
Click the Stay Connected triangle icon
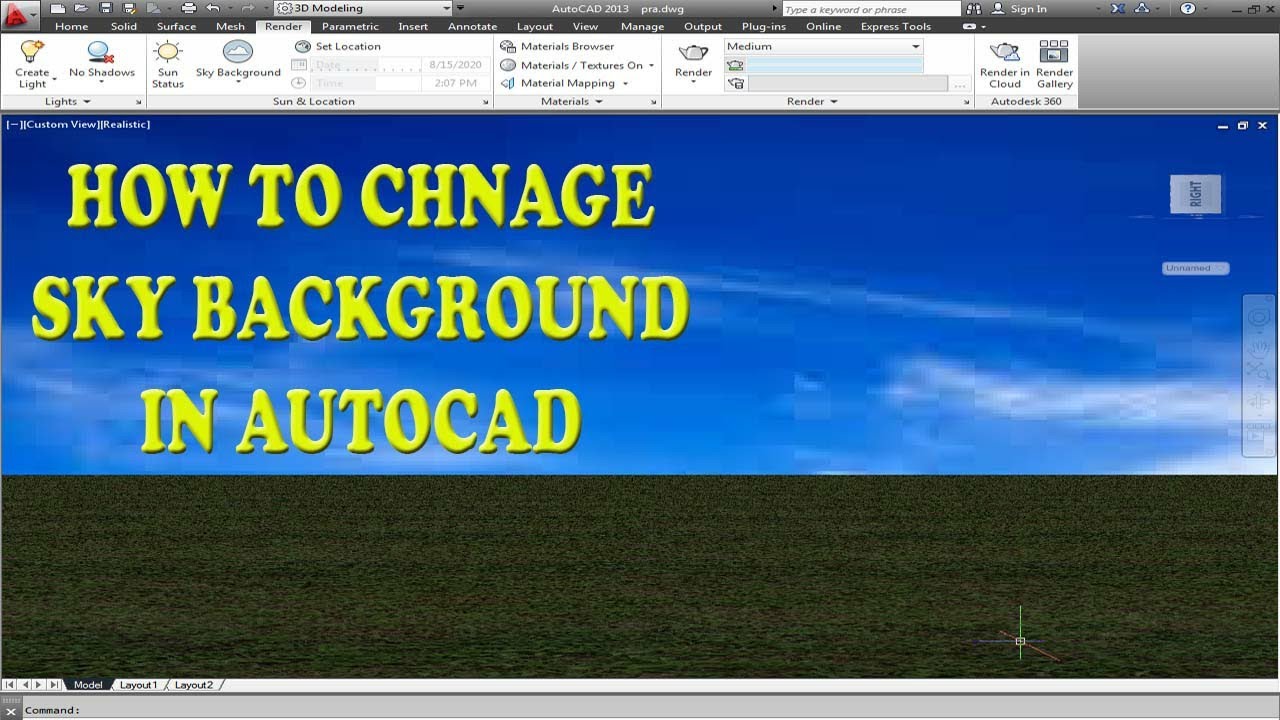click(1144, 9)
